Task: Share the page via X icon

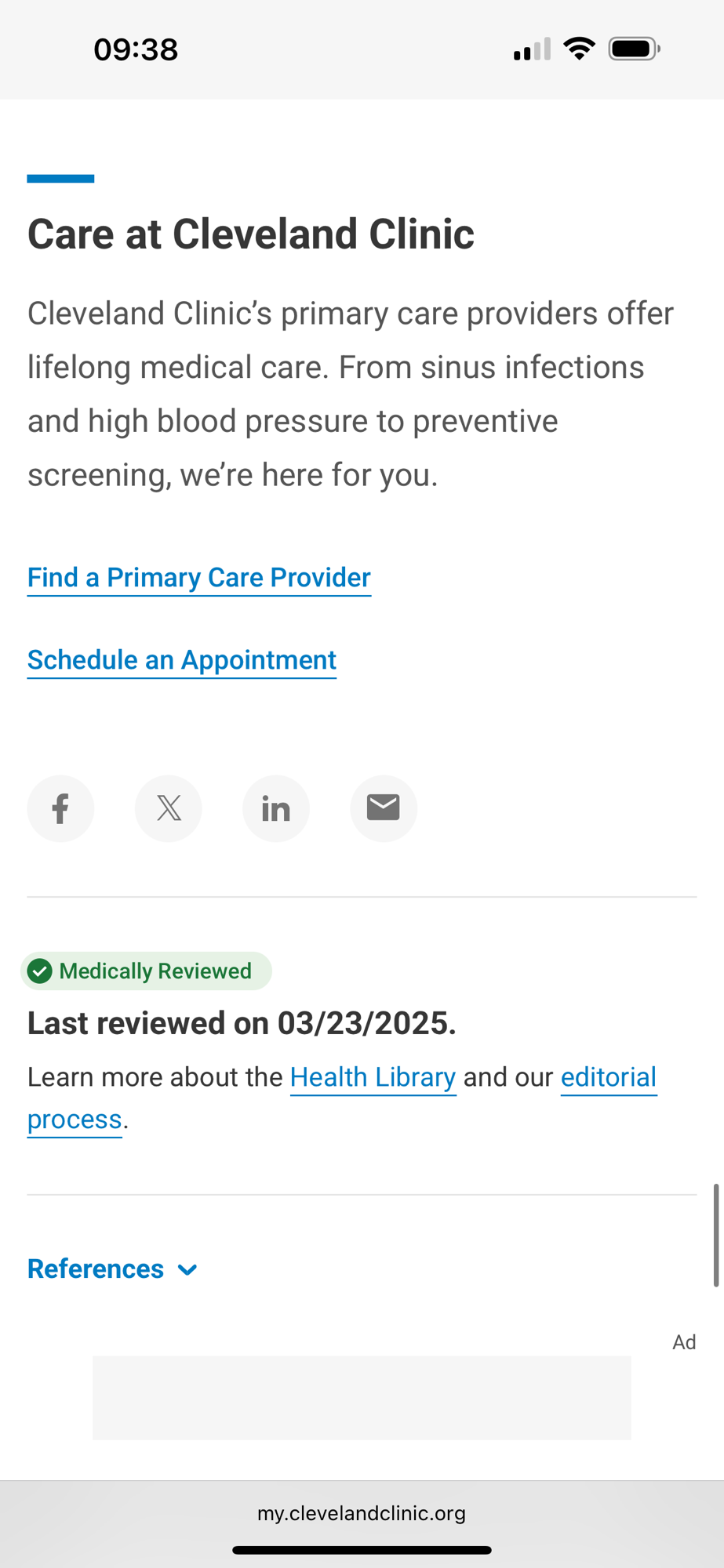Action: pyautogui.click(x=169, y=808)
